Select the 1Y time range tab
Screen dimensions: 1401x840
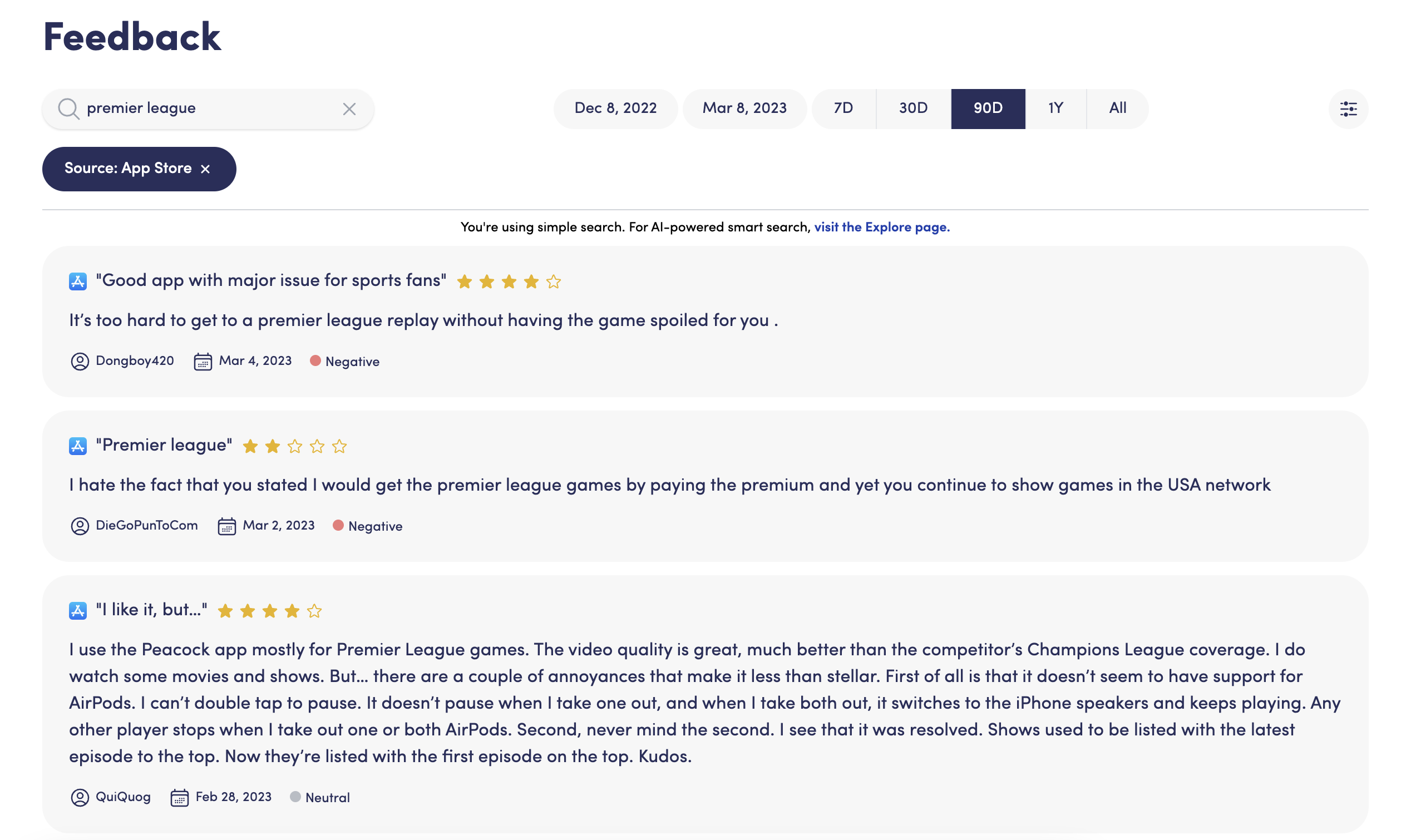pyautogui.click(x=1054, y=108)
